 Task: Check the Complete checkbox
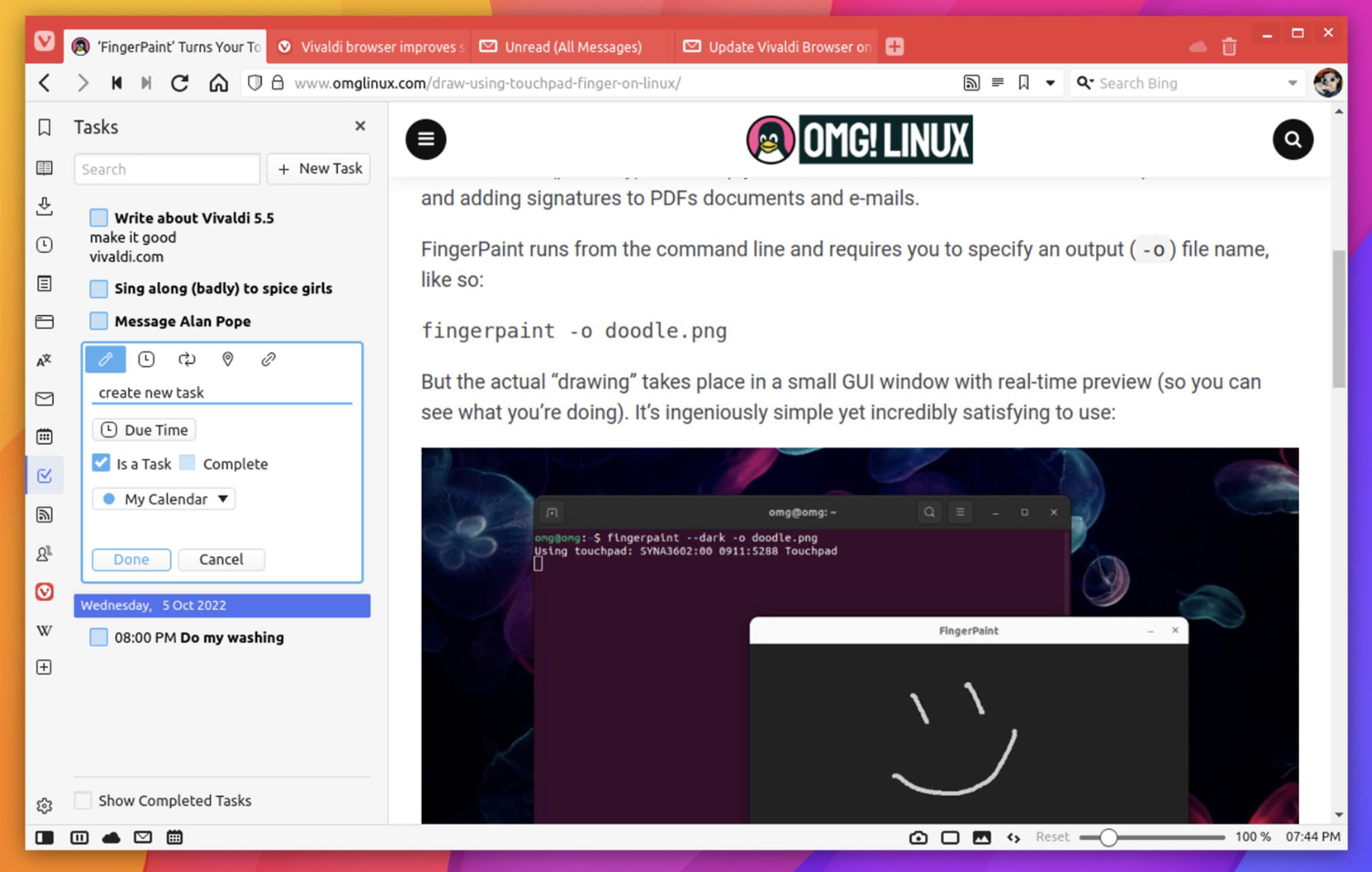(x=188, y=463)
